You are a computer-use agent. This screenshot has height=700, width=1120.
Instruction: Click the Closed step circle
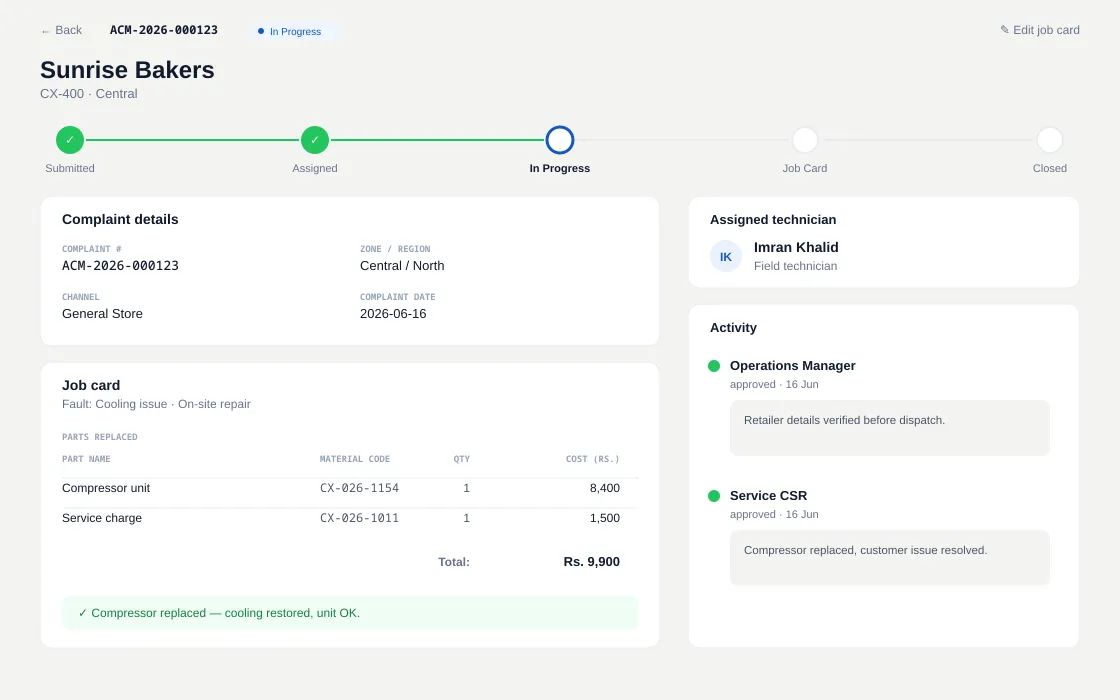[1050, 140]
